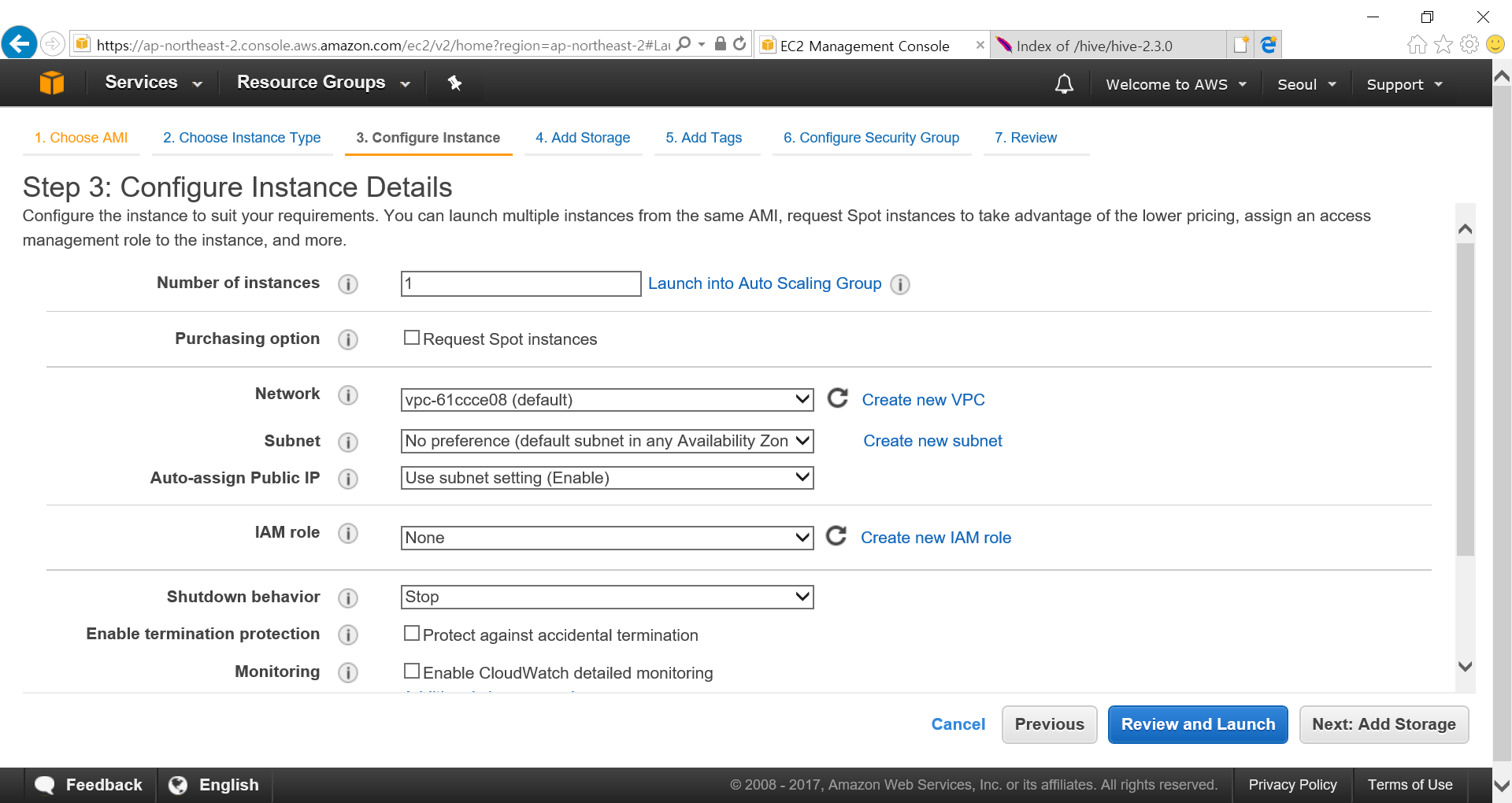
Task: Refresh the IAM role list
Action: (x=836, y=536)
